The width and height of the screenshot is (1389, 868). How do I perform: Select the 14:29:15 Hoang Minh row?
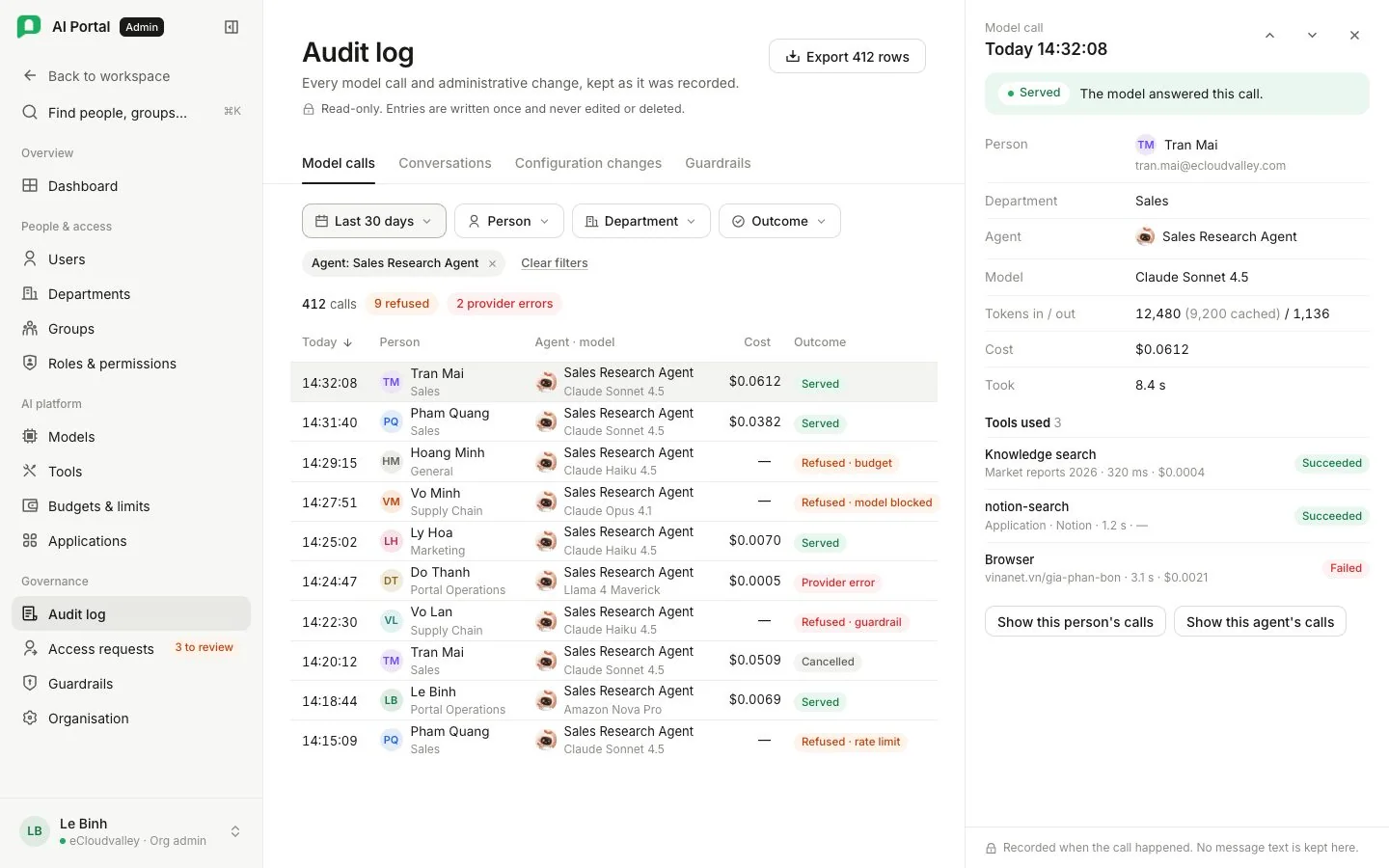click(x=613, y=462)
